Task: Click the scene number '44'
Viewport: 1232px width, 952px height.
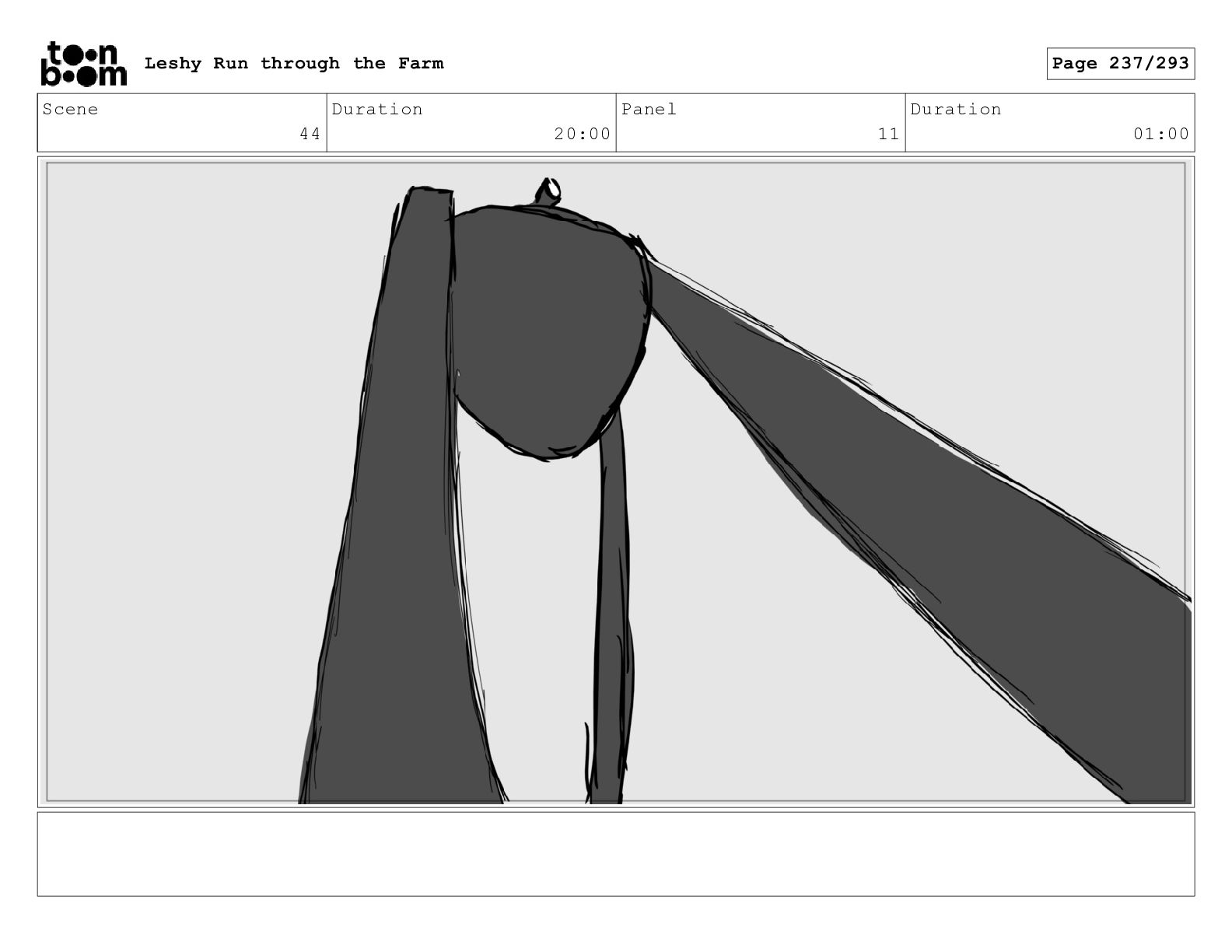Action: point(310,134)
